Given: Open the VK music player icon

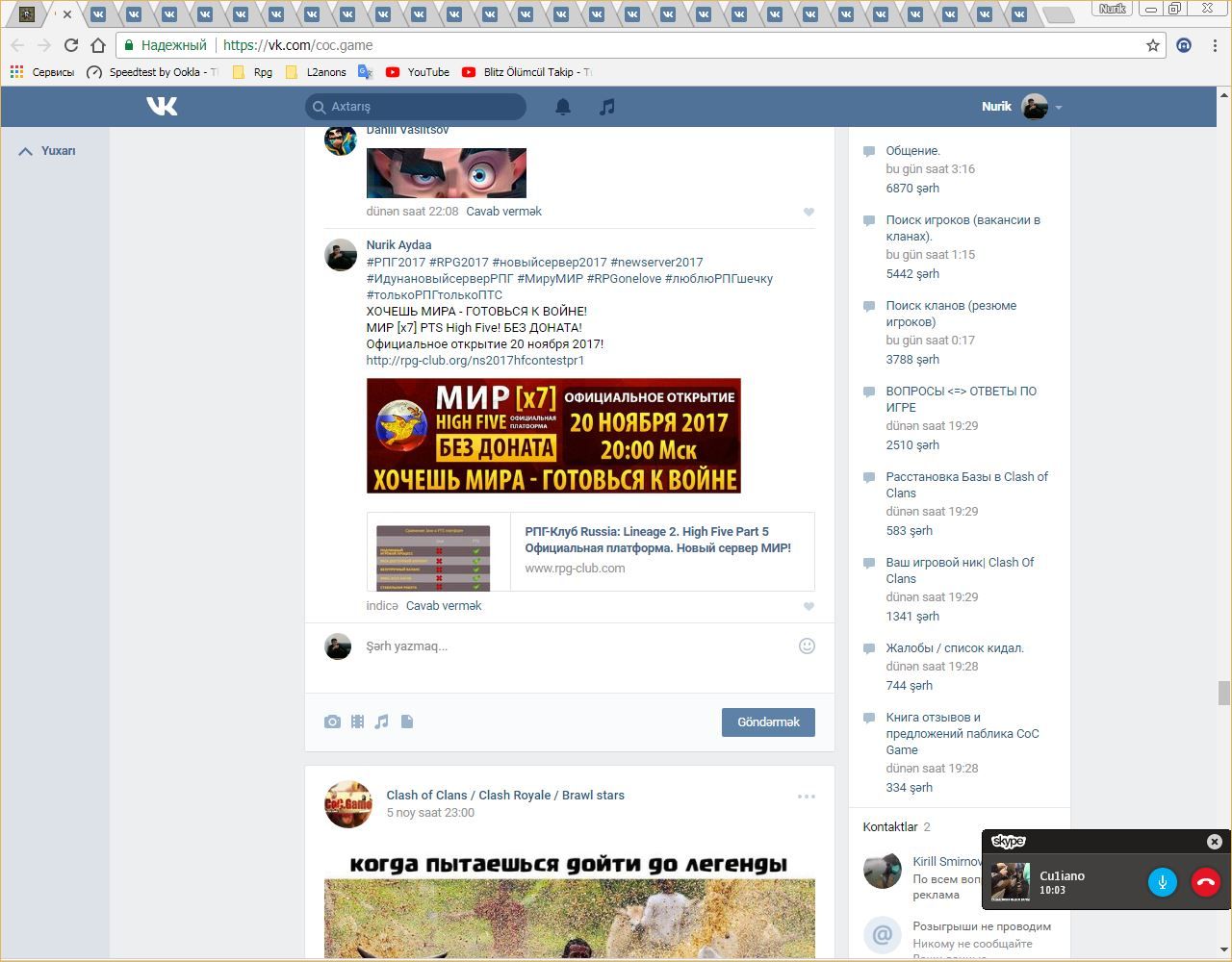Looking at the screenshot, I should point(606,107).
